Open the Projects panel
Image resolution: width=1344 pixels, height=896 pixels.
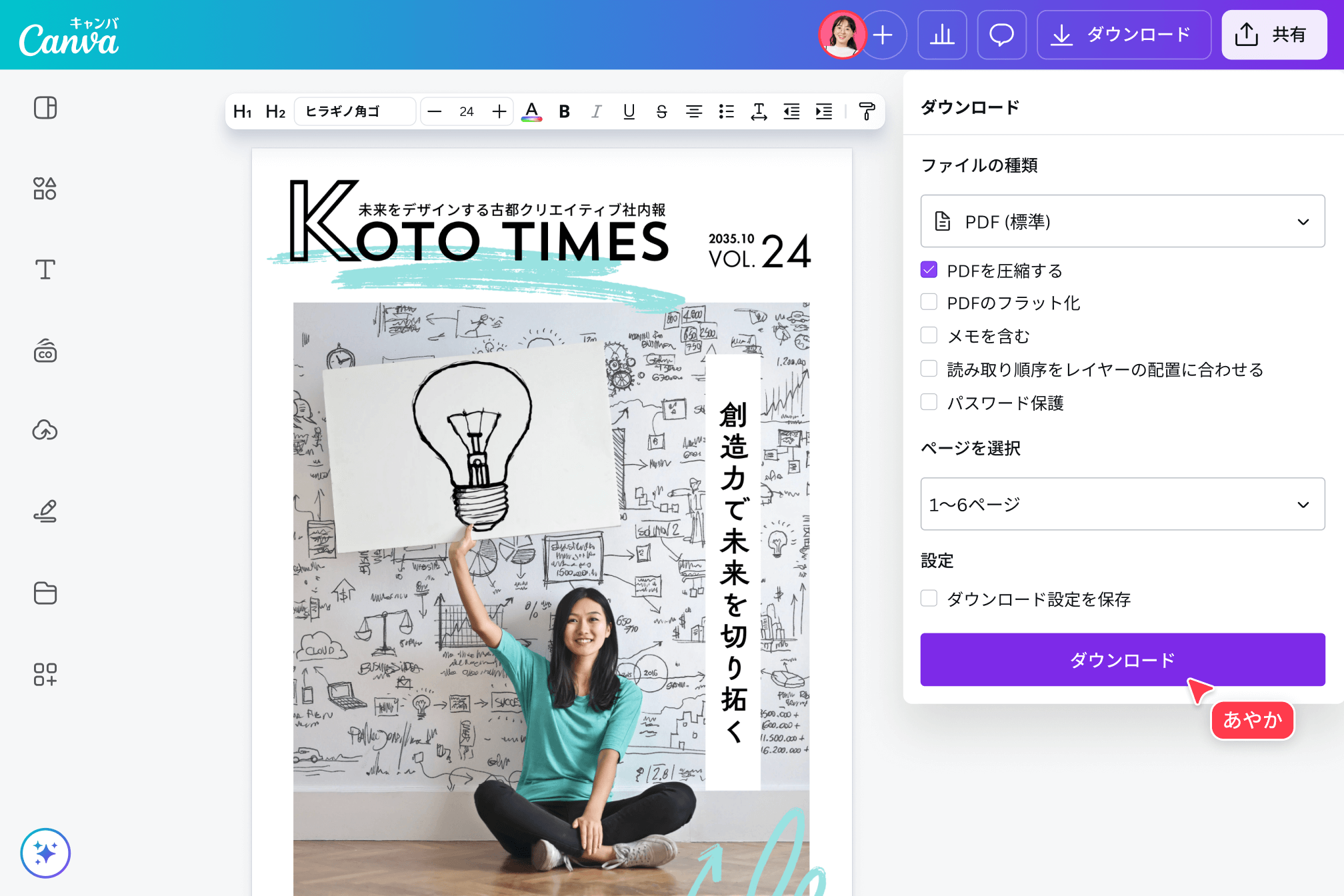(45, 593)
